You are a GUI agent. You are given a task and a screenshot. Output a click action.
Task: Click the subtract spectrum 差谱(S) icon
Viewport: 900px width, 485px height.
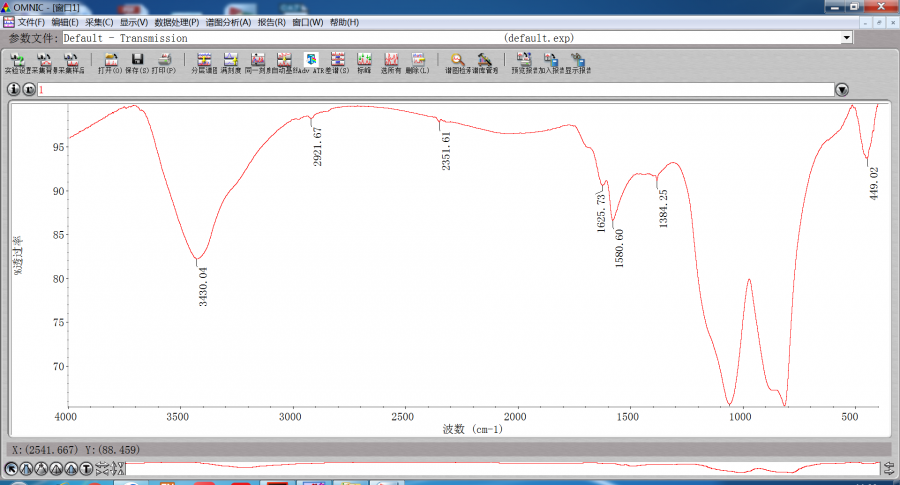[338, 63]
